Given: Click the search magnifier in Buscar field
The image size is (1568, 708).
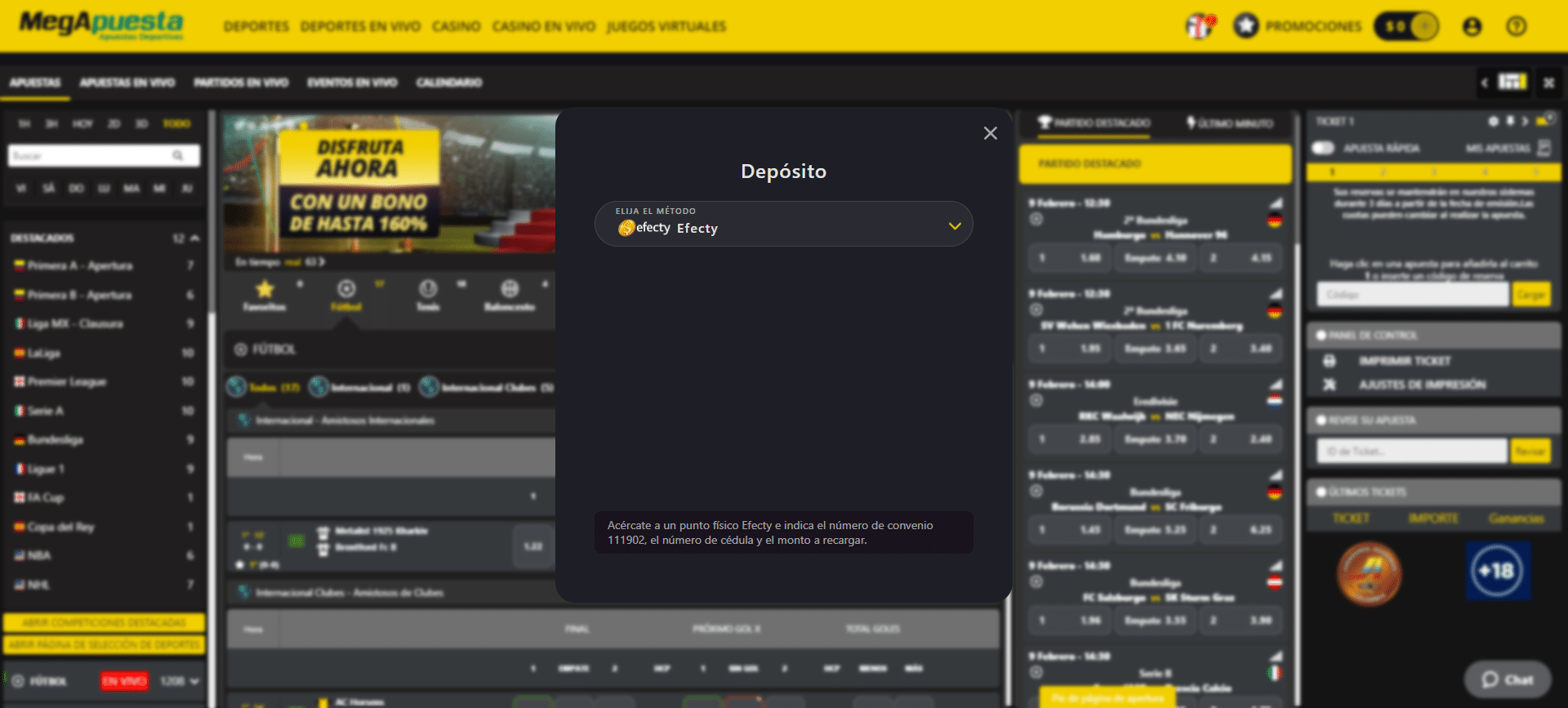Looking at the screenshot, I should point(178,155).
